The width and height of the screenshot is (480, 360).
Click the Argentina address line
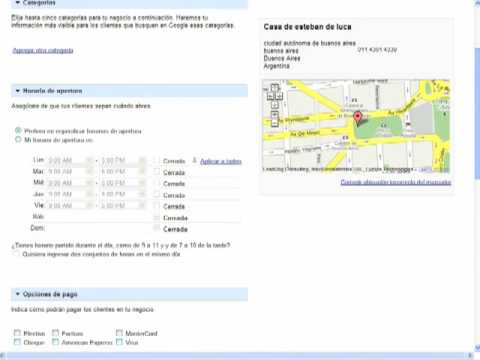[276, 66]
